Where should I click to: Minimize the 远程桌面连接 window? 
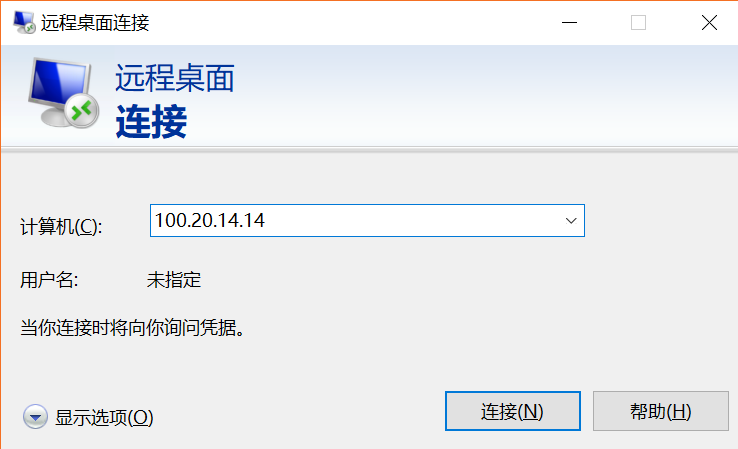(x=569, y=22)
